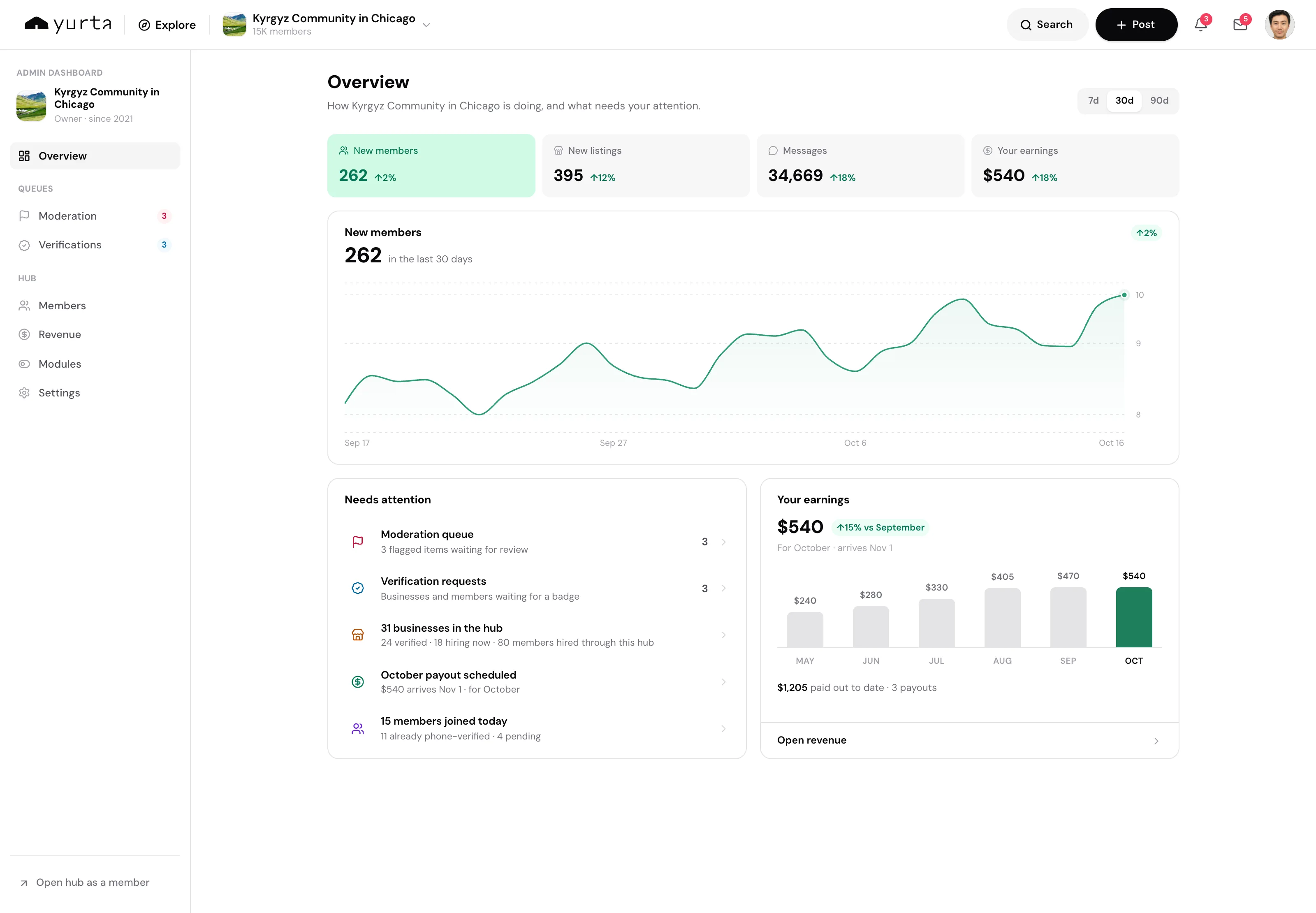Click the 15% vs September badge
Image resolution: width=1316 pixels, height=913 pixels.
point(880,527)
